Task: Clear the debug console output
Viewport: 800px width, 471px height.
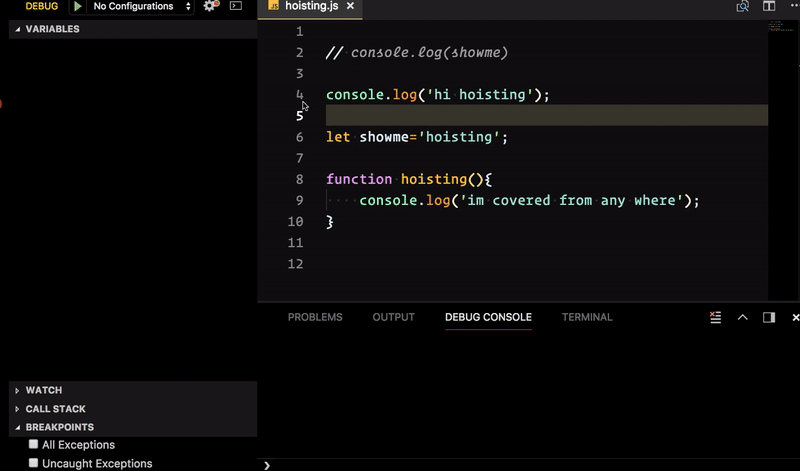Action: point(715,317)
